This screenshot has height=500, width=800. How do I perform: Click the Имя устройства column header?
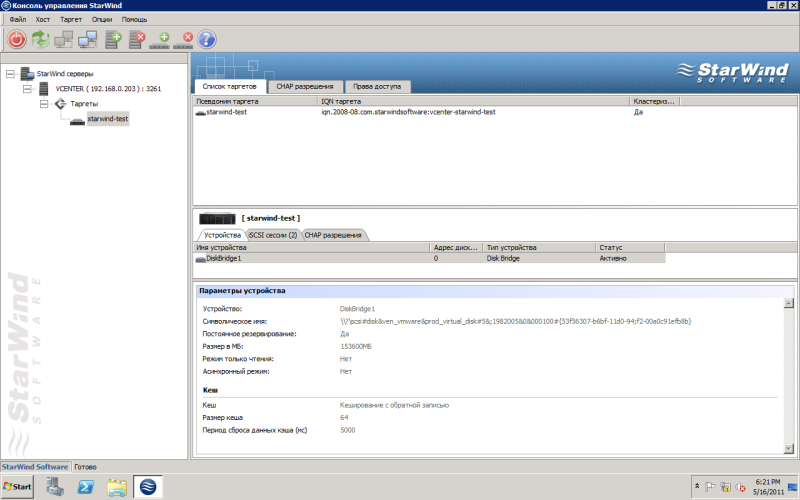point(312,247)
